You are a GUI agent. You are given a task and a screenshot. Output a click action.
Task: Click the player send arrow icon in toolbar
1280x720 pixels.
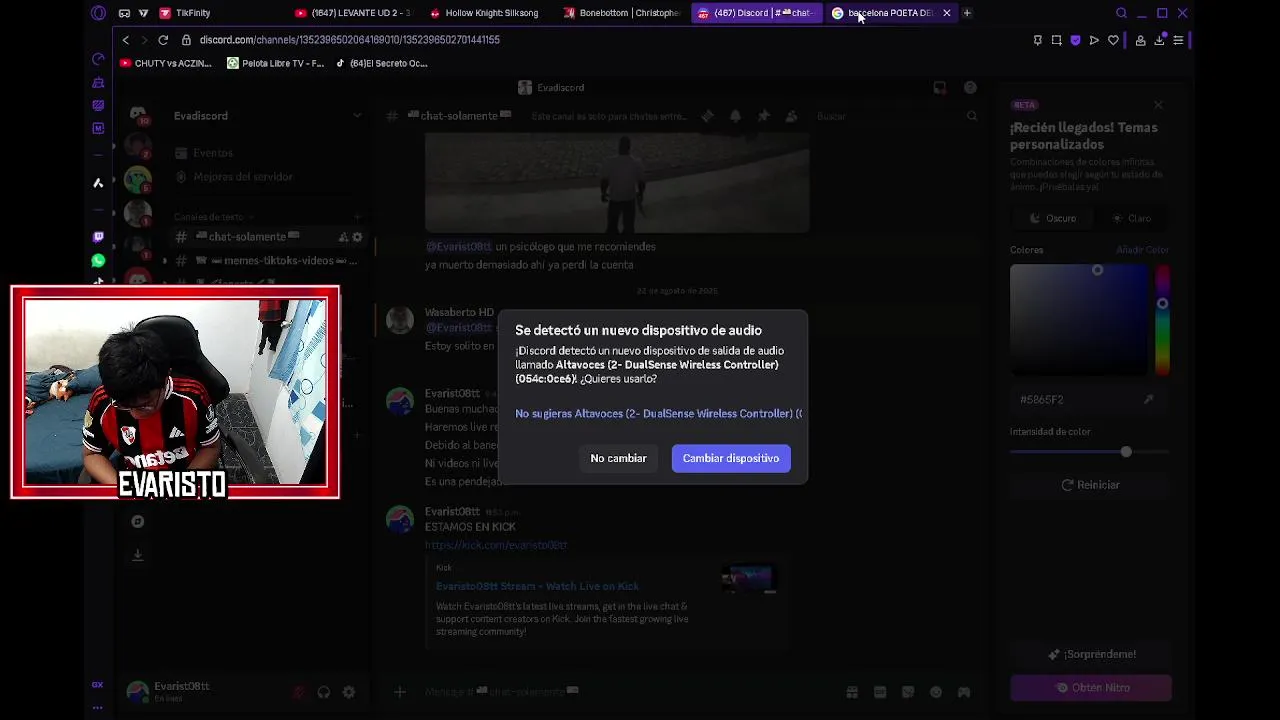(1094, 40)
